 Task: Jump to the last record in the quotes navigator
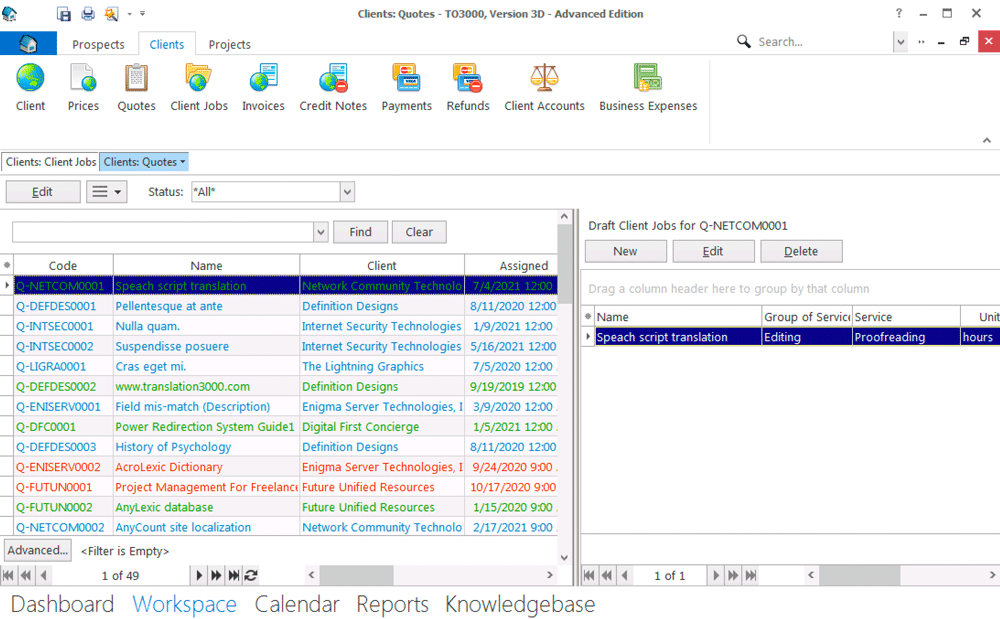point(234,575)
